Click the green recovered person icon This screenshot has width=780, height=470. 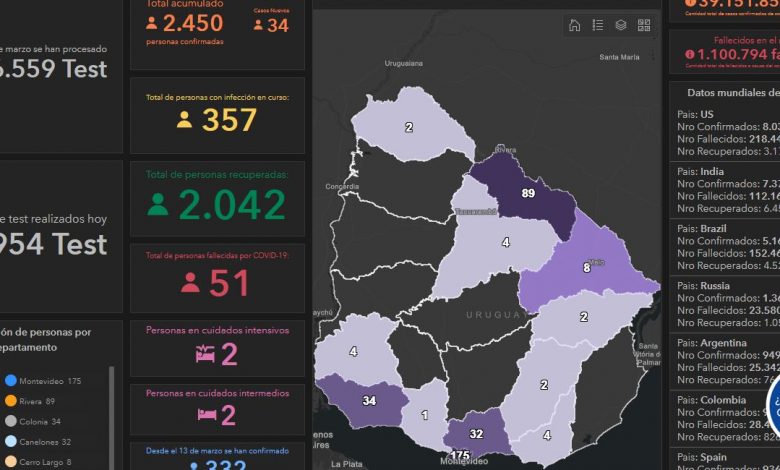tap(158, 204)
